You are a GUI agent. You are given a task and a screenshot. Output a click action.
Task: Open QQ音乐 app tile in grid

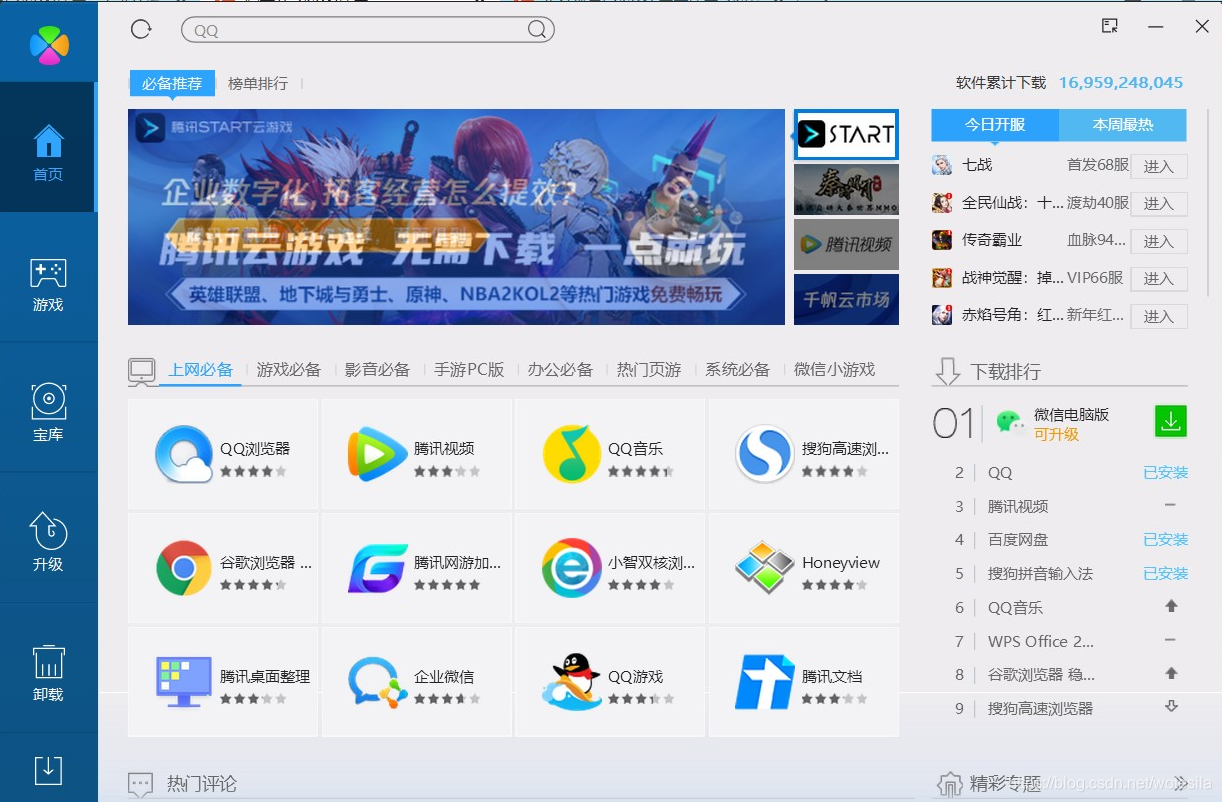tap(611, 454)
